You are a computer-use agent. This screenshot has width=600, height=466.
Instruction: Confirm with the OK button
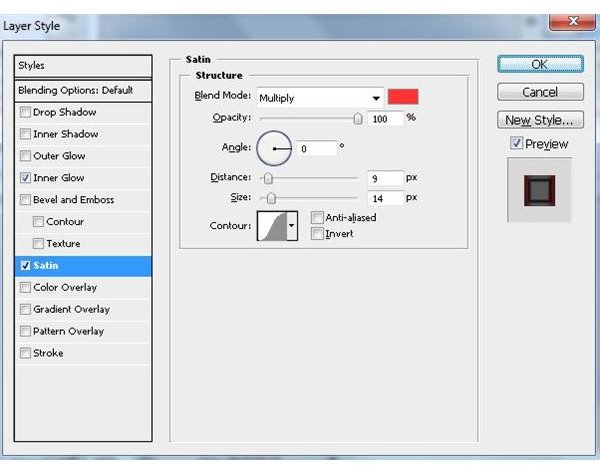[540, 64]
